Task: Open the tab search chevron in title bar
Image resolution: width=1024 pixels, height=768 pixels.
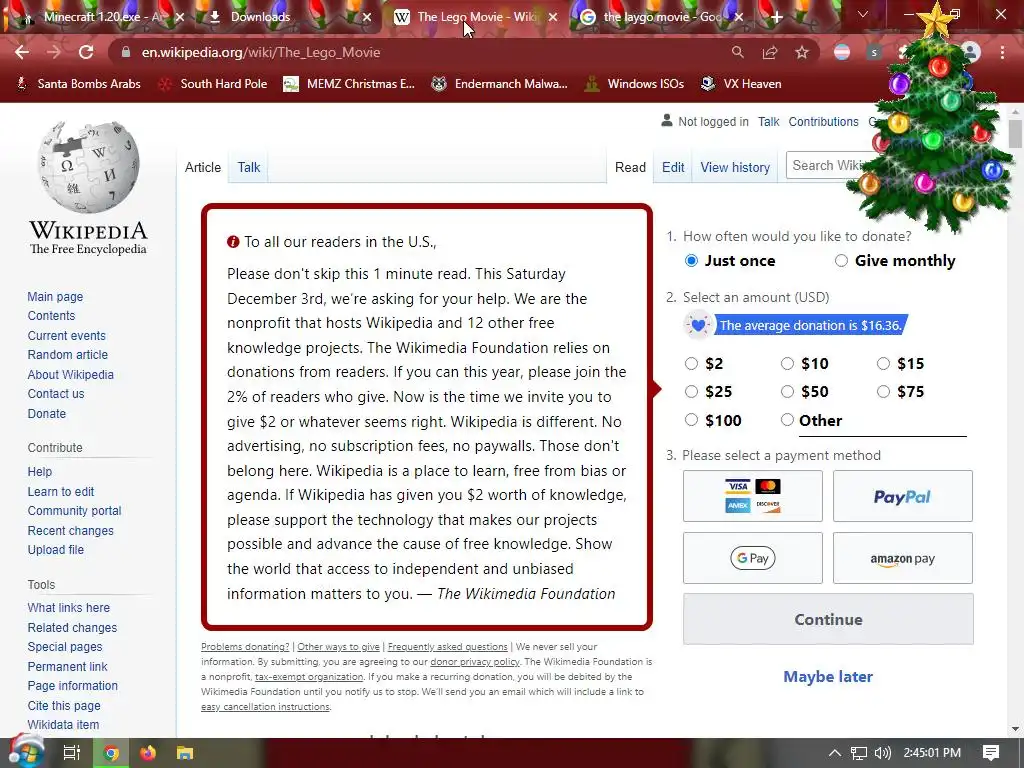Action: (863, 14)
